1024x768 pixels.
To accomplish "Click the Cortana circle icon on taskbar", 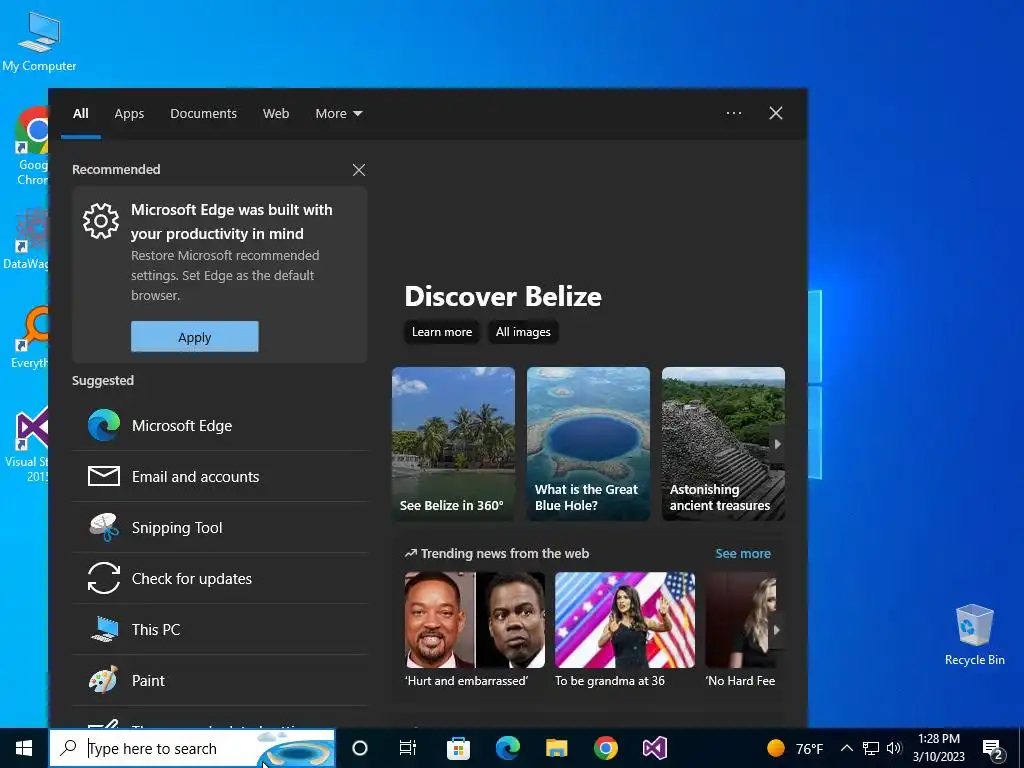I will point(360,748).
